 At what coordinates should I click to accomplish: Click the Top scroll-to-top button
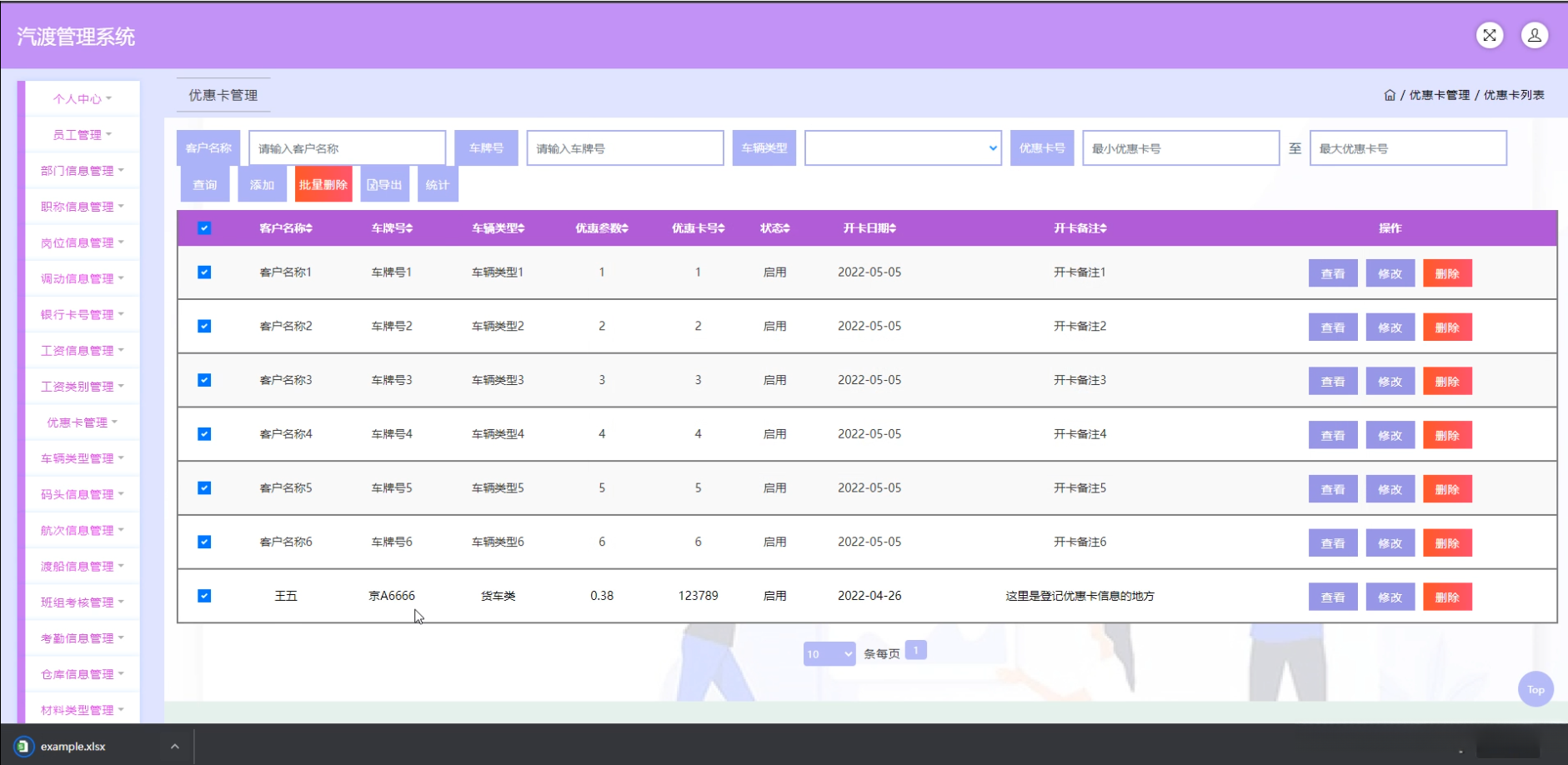(1535, 689)
